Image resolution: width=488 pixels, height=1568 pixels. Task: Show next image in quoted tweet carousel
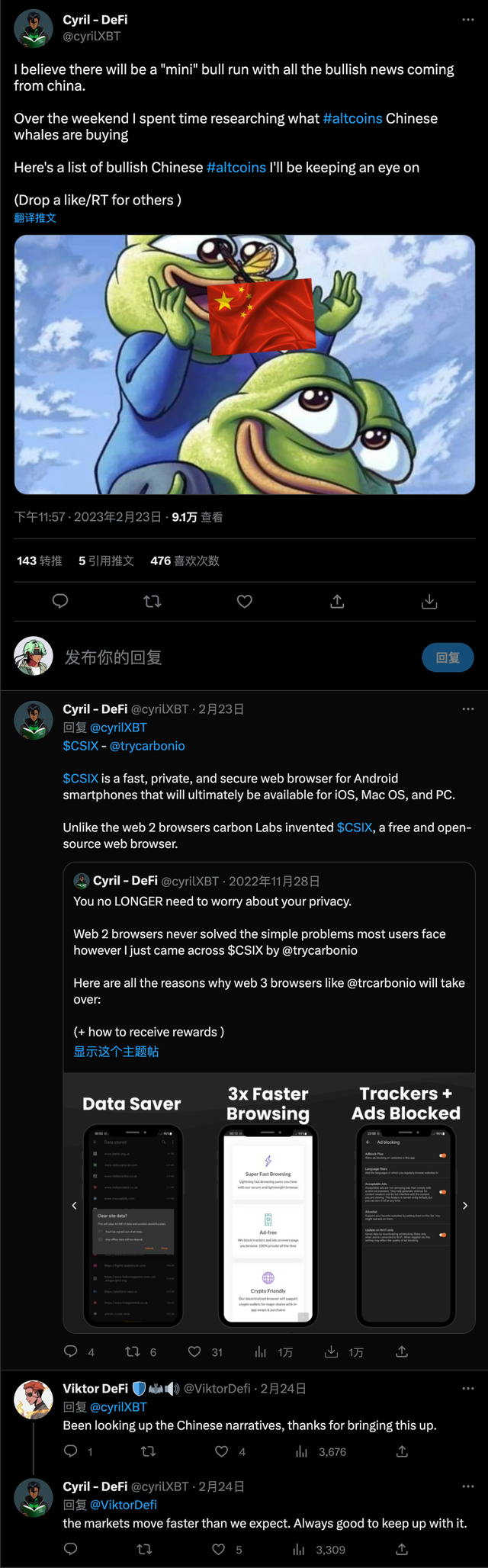464,1206
